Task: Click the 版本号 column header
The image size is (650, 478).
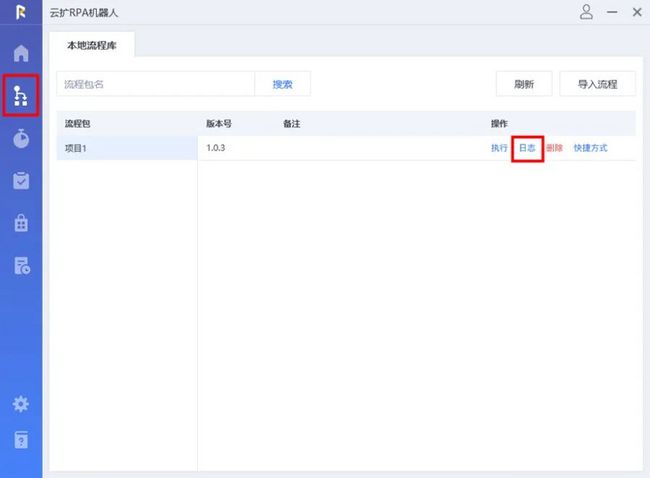Action: [x=219, y=124]
